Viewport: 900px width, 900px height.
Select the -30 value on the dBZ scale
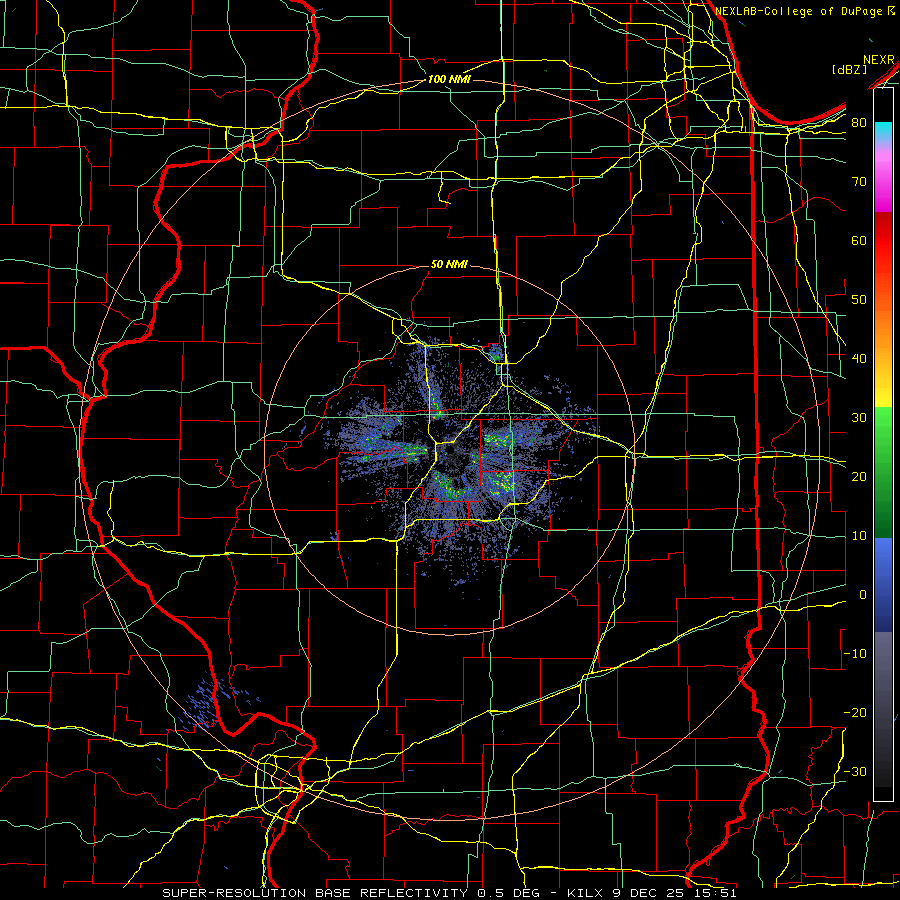click(x=855, y=771)
